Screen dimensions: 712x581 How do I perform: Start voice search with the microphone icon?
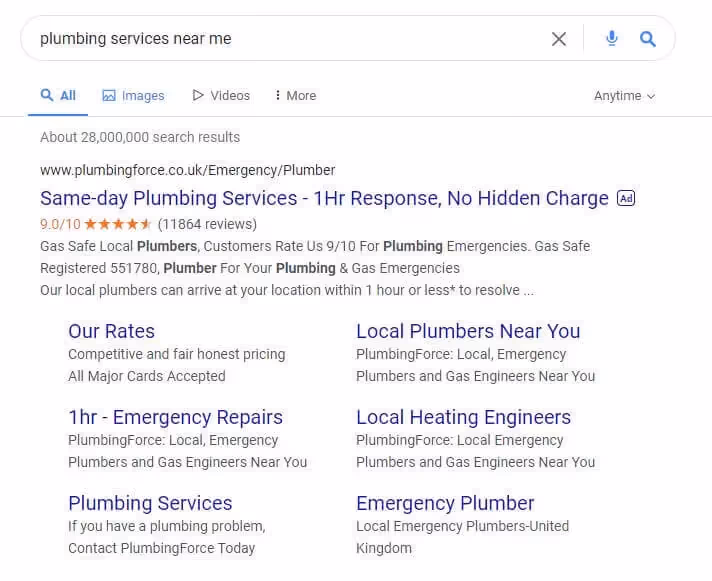pyautogui.click(x=612, y=39)
